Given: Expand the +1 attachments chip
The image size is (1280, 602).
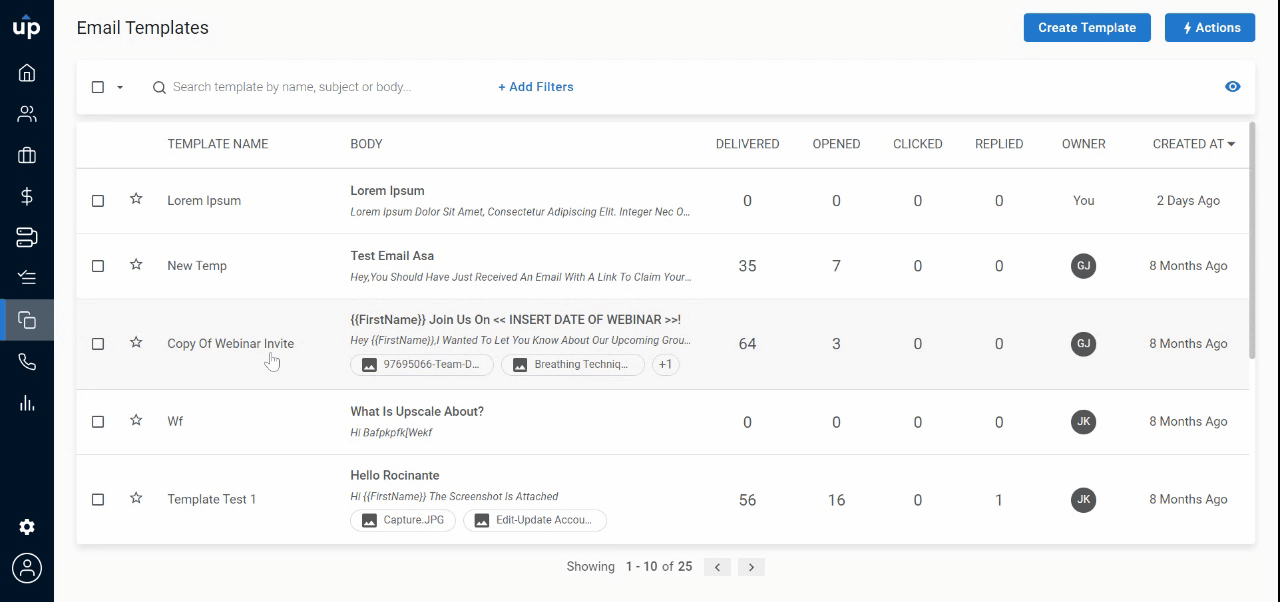Looking at the screenshot, I should (665, 365).
